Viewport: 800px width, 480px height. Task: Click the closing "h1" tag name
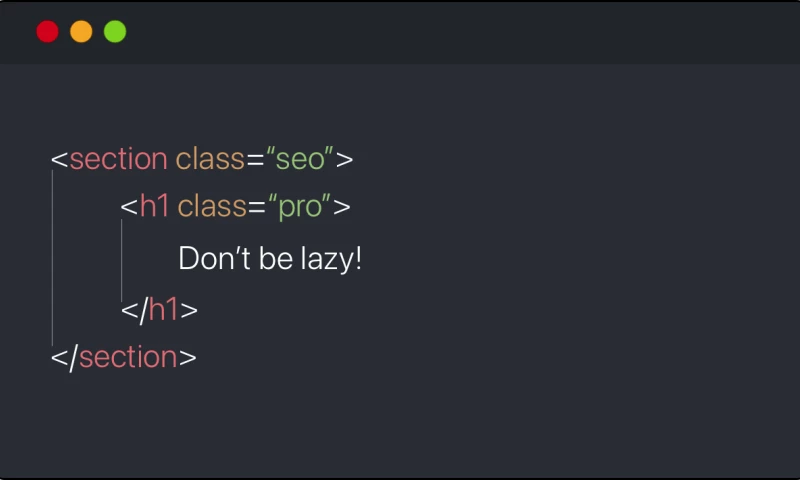point(163,310)
